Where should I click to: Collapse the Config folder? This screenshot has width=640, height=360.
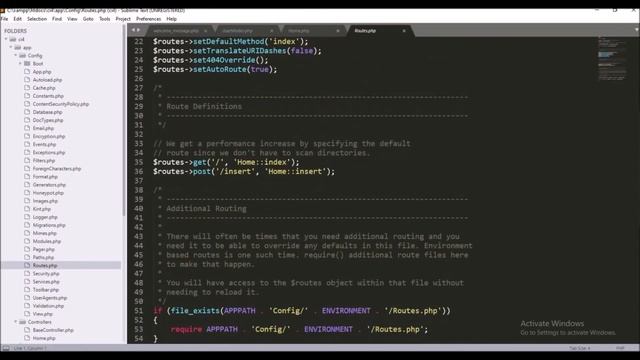16,56
